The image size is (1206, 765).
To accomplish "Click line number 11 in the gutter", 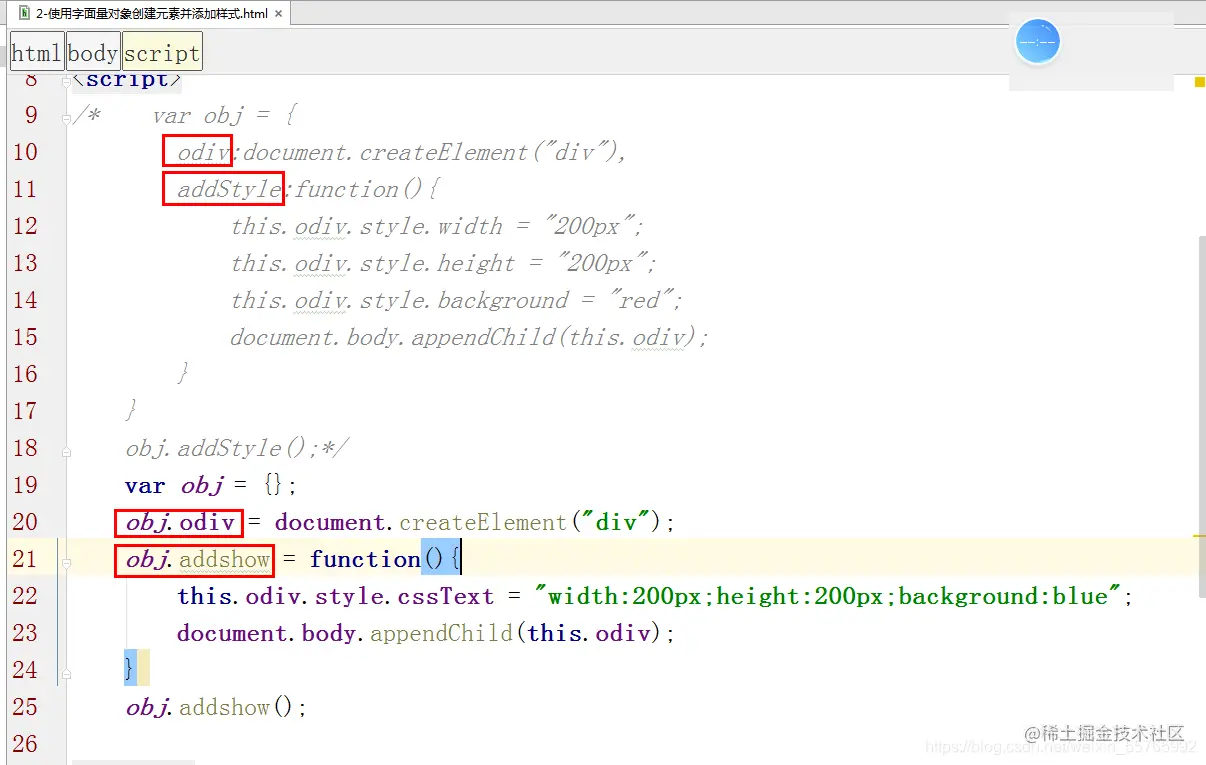I will point(25,189).
